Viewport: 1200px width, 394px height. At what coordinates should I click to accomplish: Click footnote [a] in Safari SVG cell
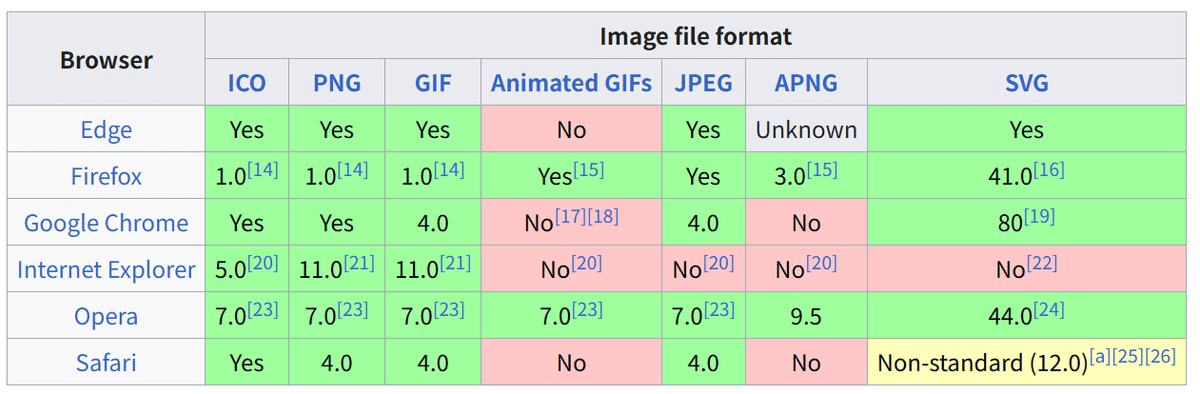(x=1098, y=356)
